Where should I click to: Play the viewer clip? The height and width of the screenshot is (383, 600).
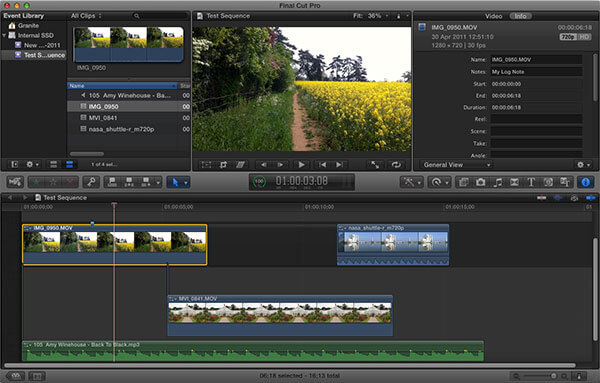301,165
